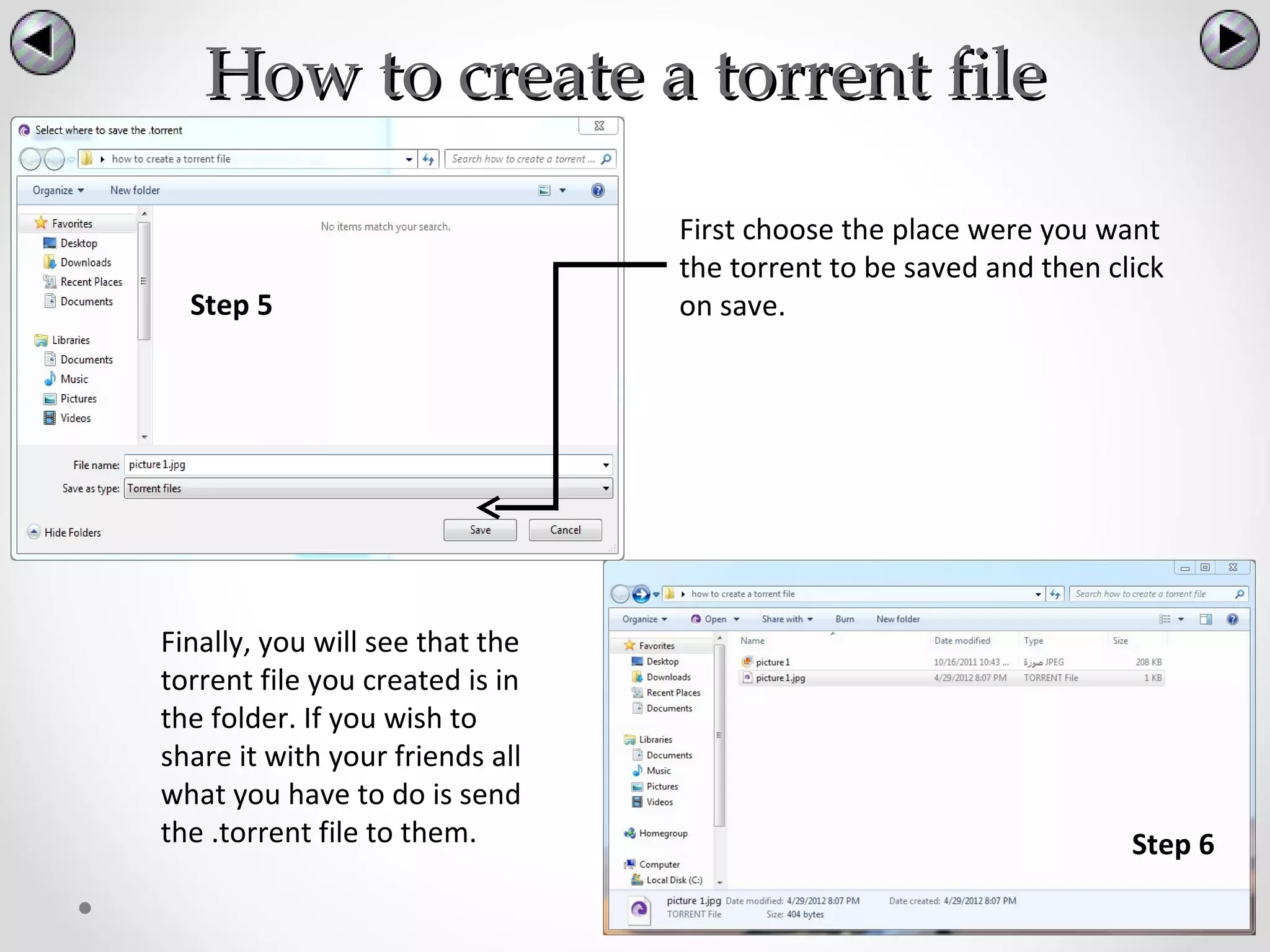Create New folder in save dialog
This screenshot has width=1270, height=952.
[x=135, y=190]
